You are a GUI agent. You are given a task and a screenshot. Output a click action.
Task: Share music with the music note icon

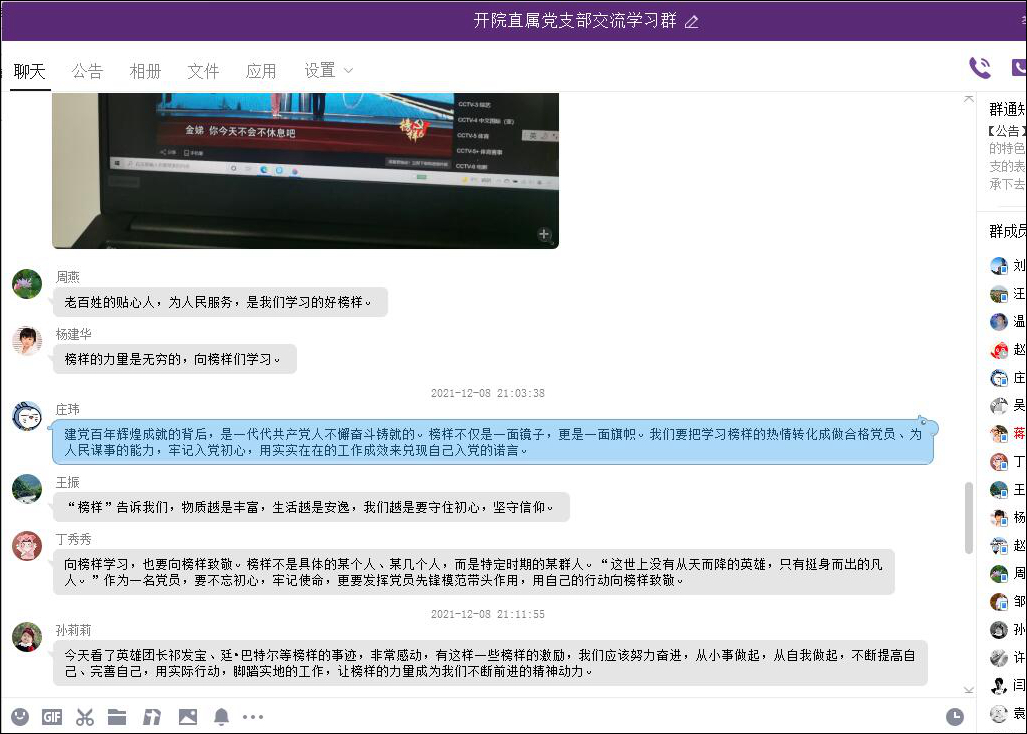(152, 717)
